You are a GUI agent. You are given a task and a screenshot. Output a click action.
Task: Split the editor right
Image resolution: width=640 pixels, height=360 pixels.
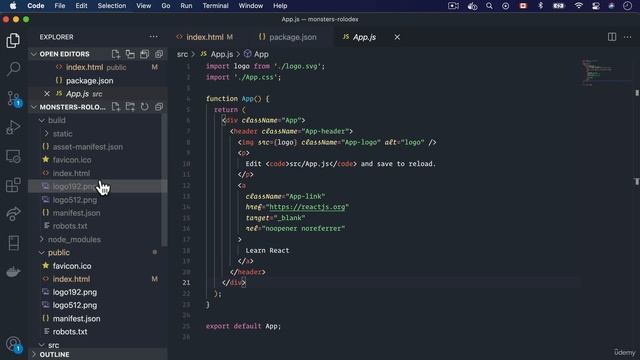612,37
